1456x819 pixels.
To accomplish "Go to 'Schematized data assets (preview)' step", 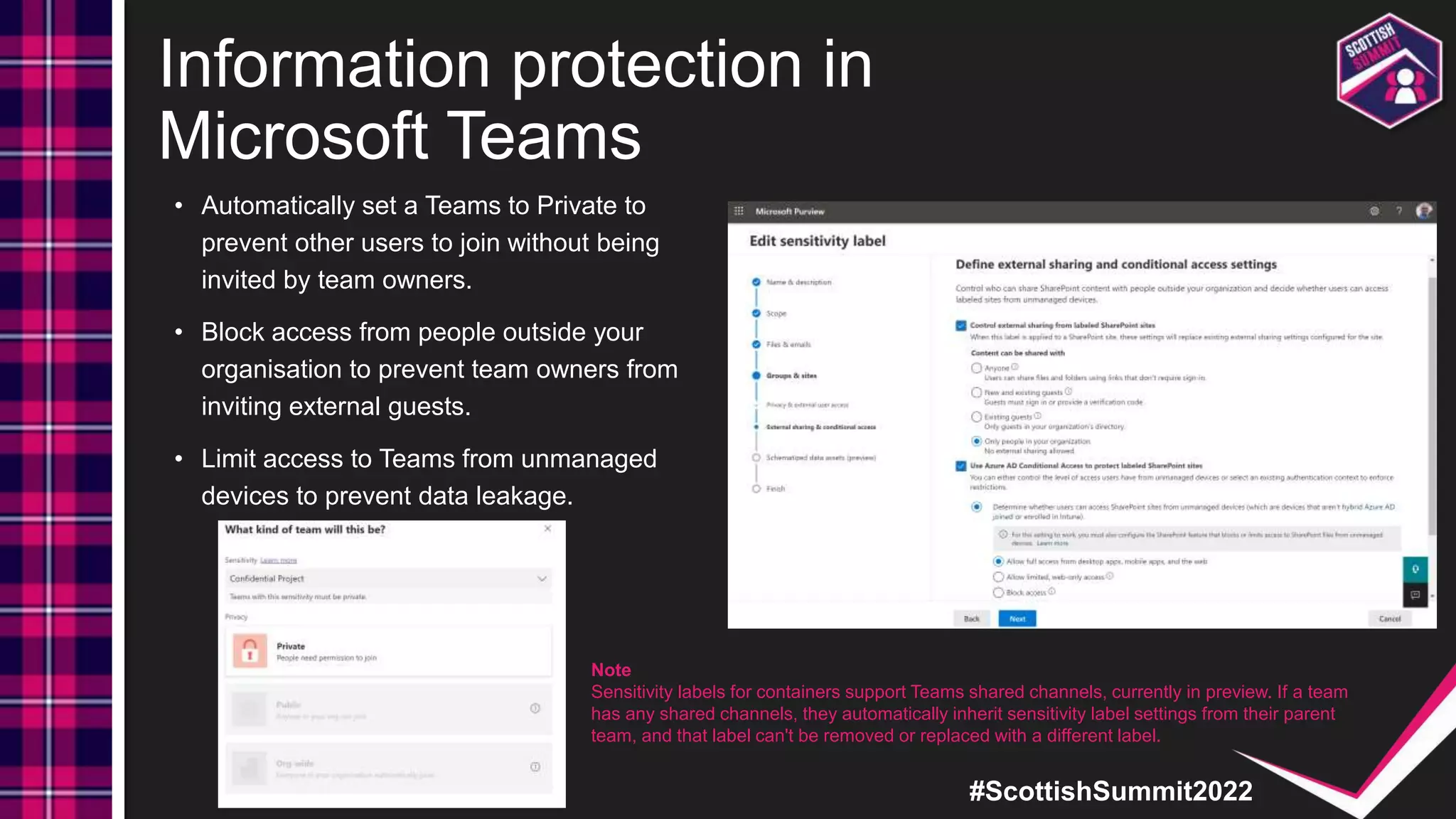I will pyautogui.click(x=821, y=458).
